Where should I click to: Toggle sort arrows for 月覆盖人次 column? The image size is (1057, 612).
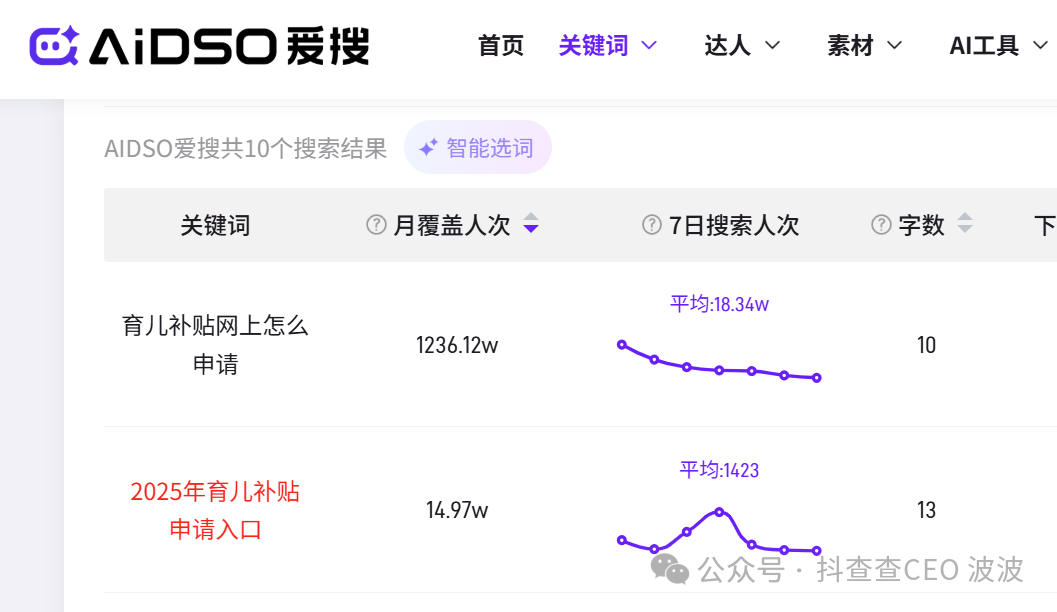click(x=531, y=225)
